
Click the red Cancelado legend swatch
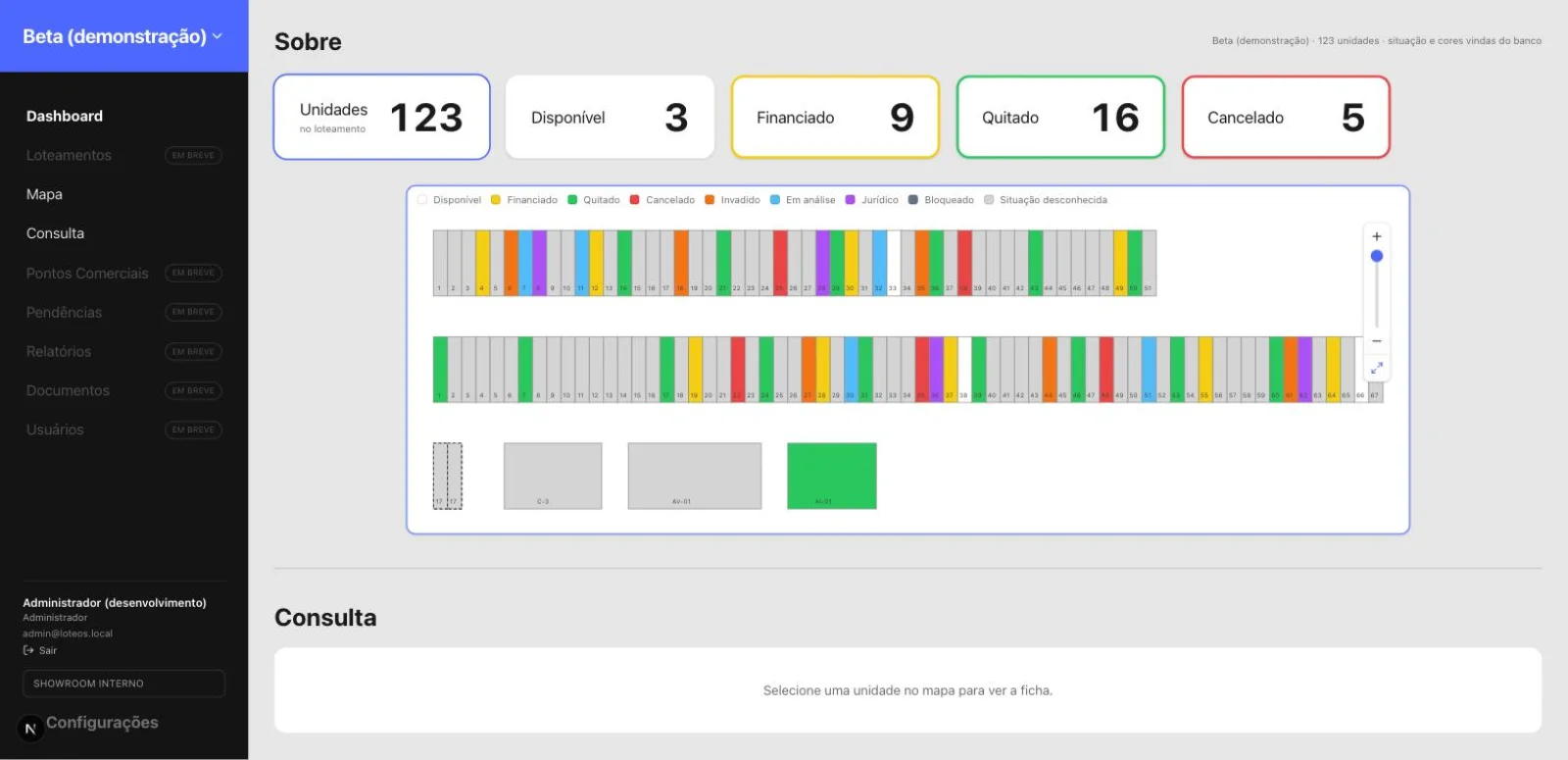pyautogui.click(x=635, y=200)
